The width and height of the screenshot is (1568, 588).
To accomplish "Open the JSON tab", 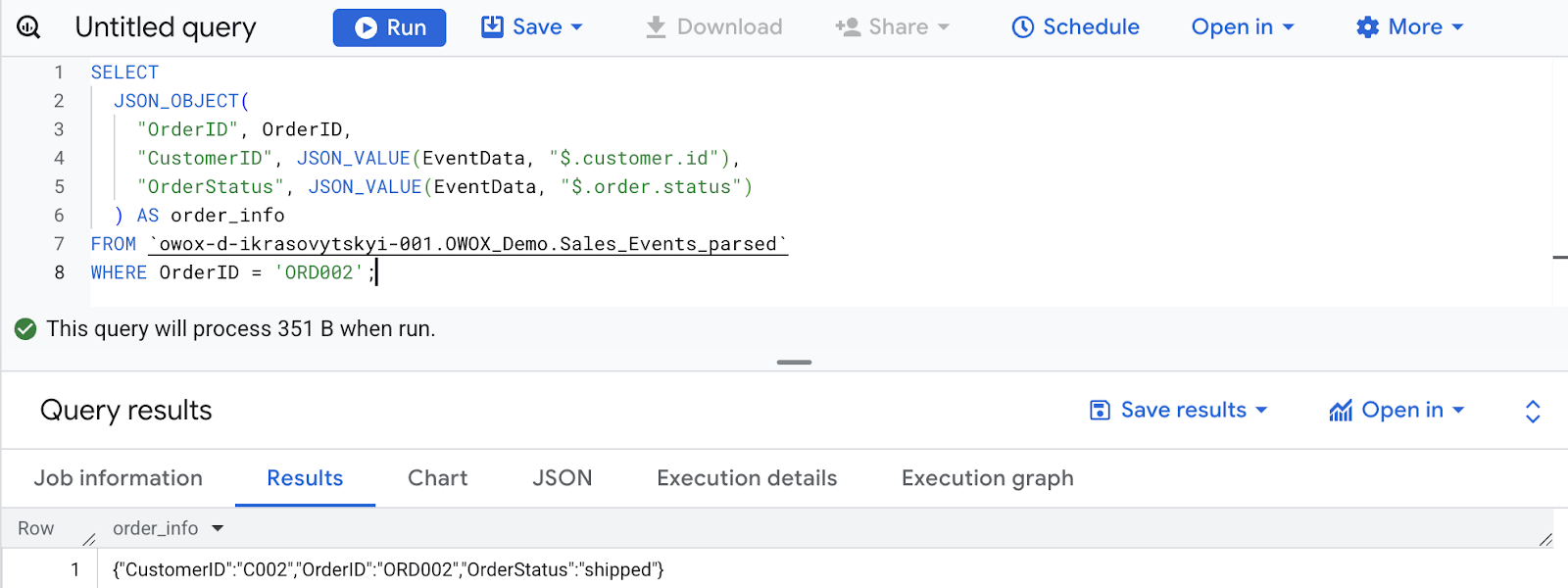I will (x=562, y=478).
